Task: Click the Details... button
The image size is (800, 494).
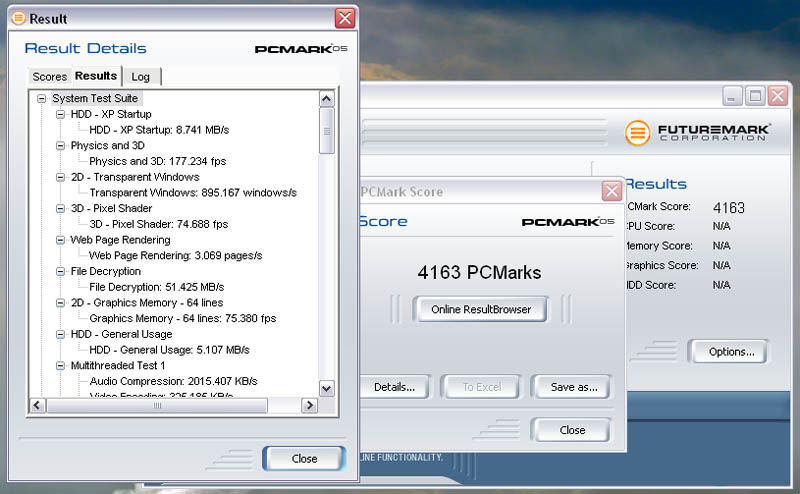Action: click(x=394, y=387)
